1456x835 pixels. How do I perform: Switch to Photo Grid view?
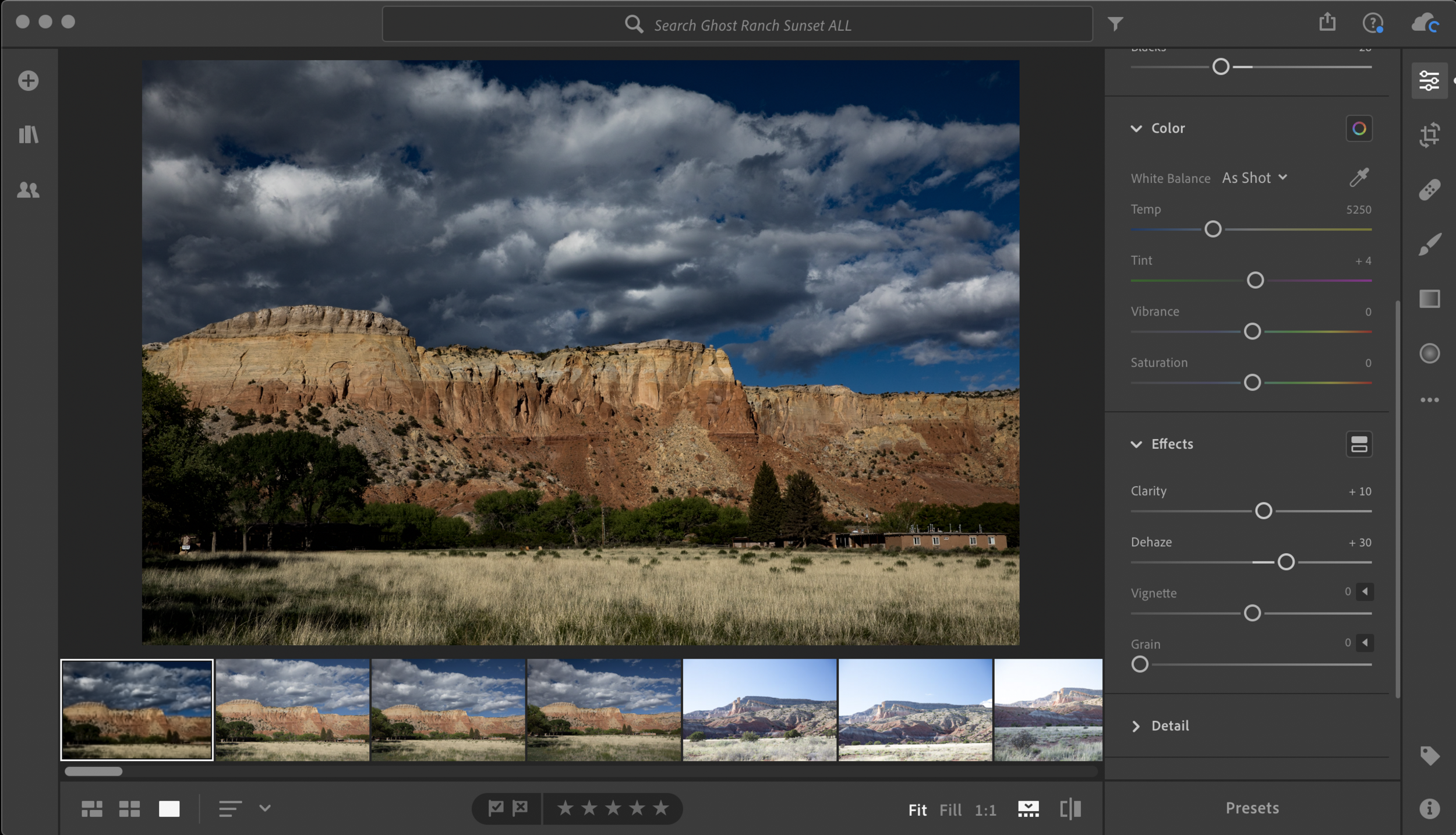pyautogui.click(x=91, y=809)
